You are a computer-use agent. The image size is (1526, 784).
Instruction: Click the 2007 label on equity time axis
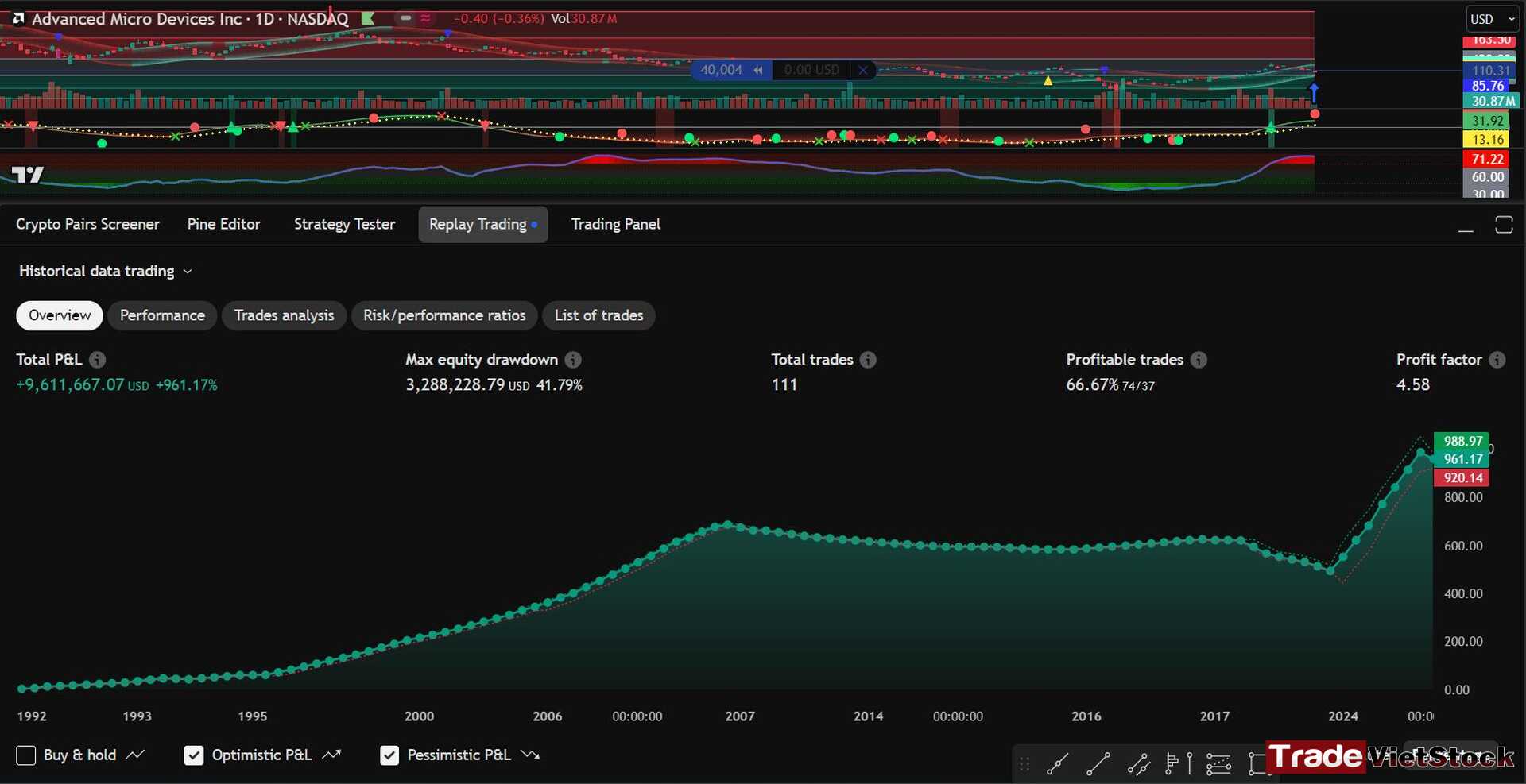coord(740,716)
